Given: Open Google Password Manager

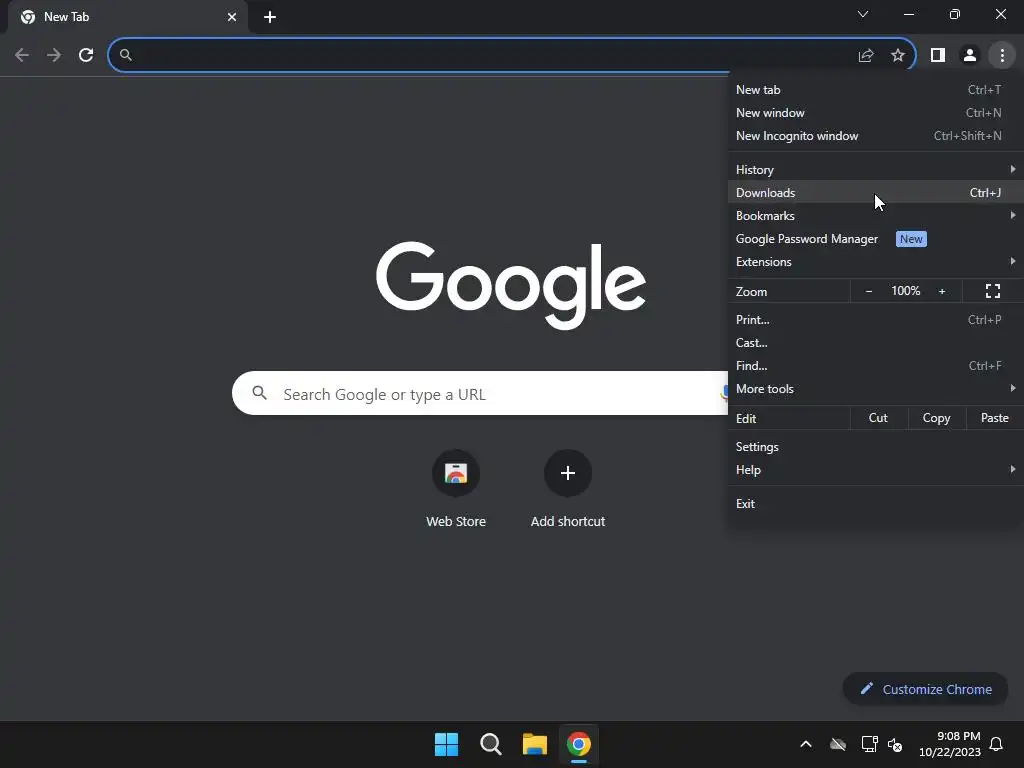Looking at the screenshot, I should click(875, 239).
